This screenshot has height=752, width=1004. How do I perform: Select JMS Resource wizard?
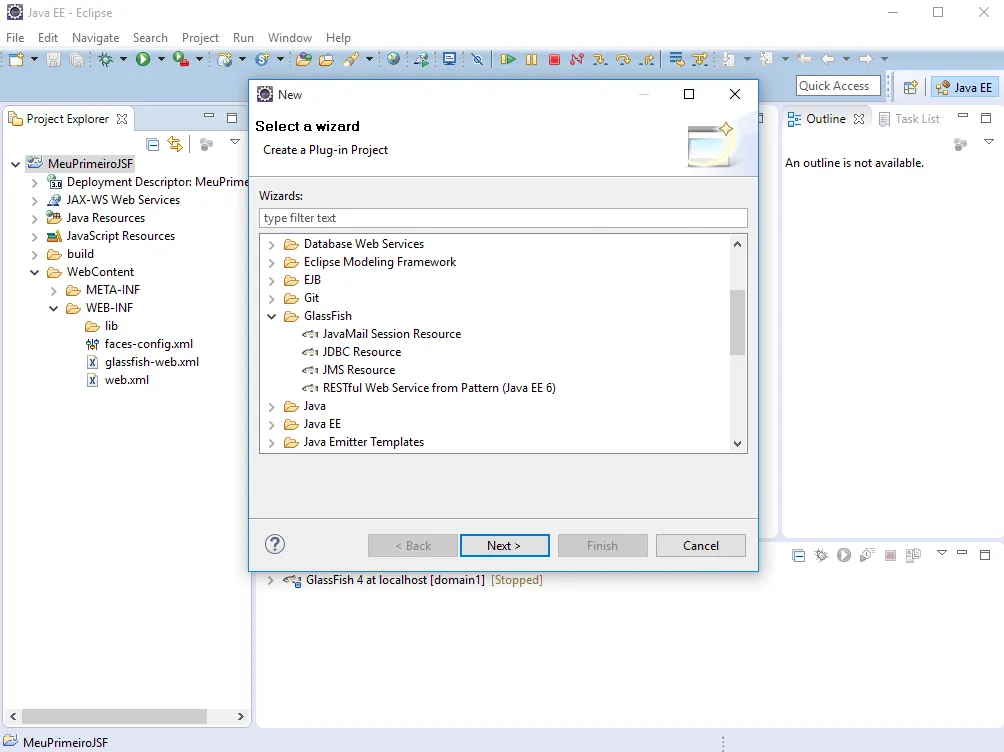pos(359,370)
